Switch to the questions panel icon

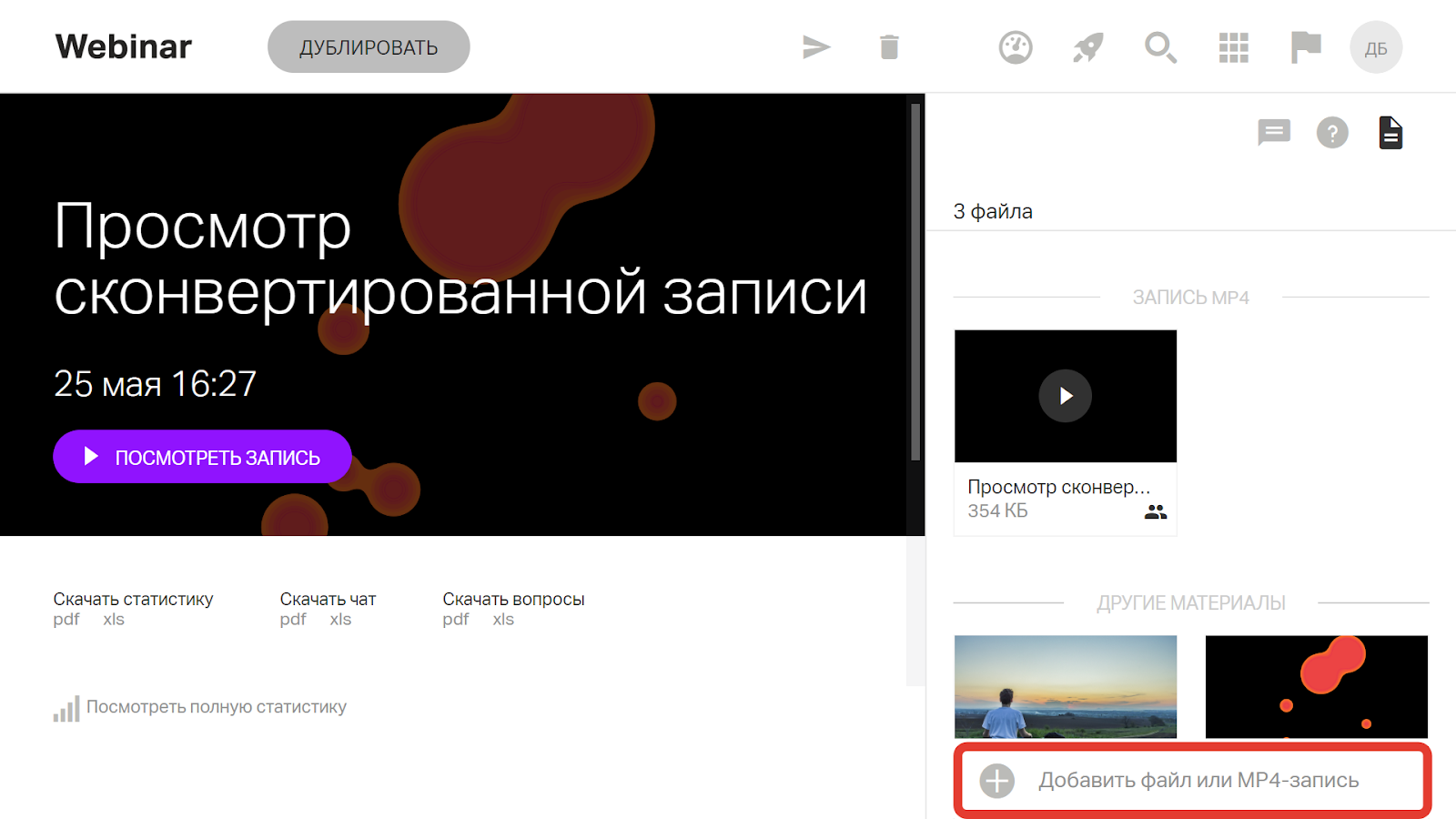tap(1332, 134)
